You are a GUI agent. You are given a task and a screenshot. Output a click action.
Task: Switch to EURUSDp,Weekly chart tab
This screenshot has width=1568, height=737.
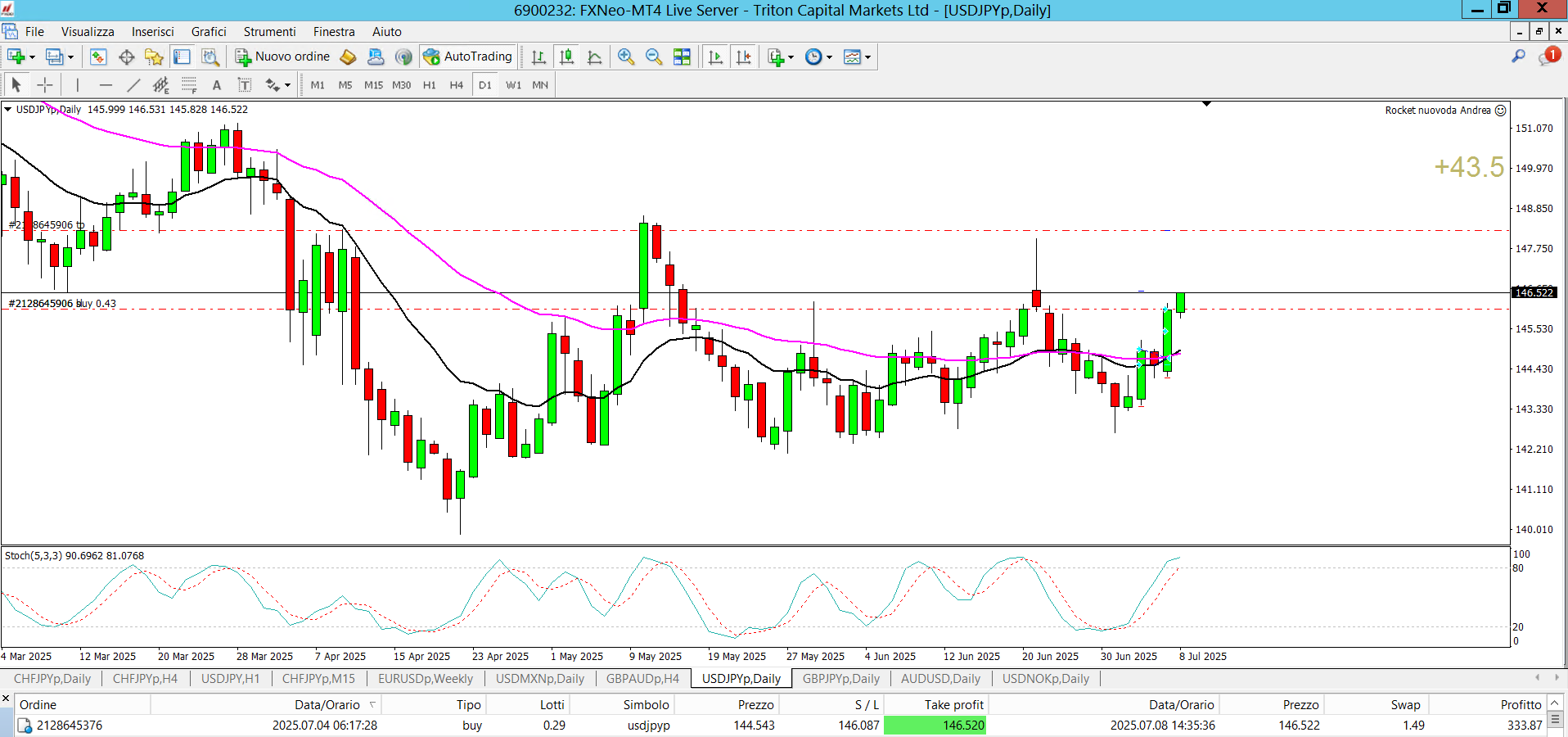click(x=426, y=678)
